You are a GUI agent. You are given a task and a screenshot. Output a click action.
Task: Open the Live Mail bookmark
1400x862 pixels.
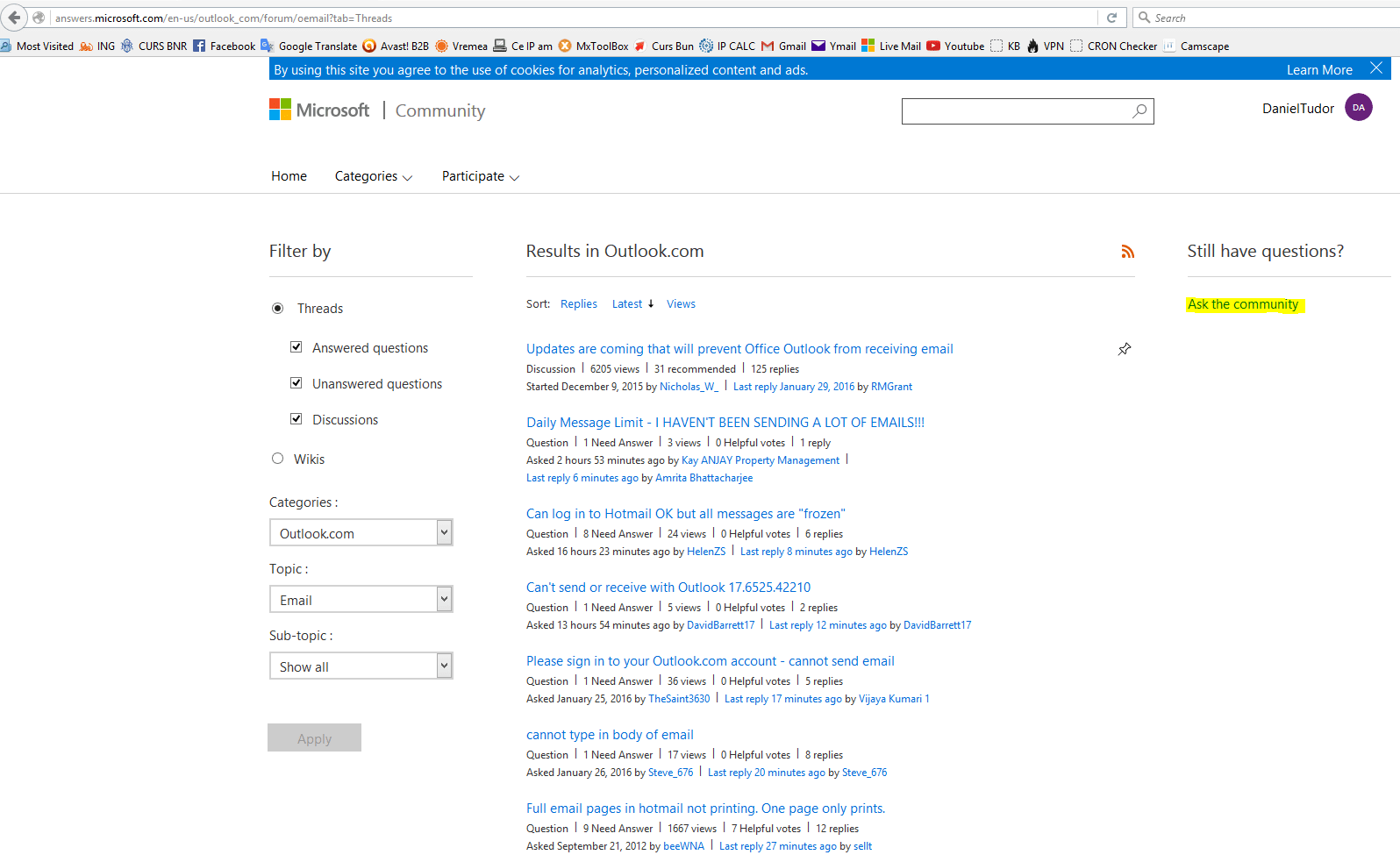coord(891,46)
